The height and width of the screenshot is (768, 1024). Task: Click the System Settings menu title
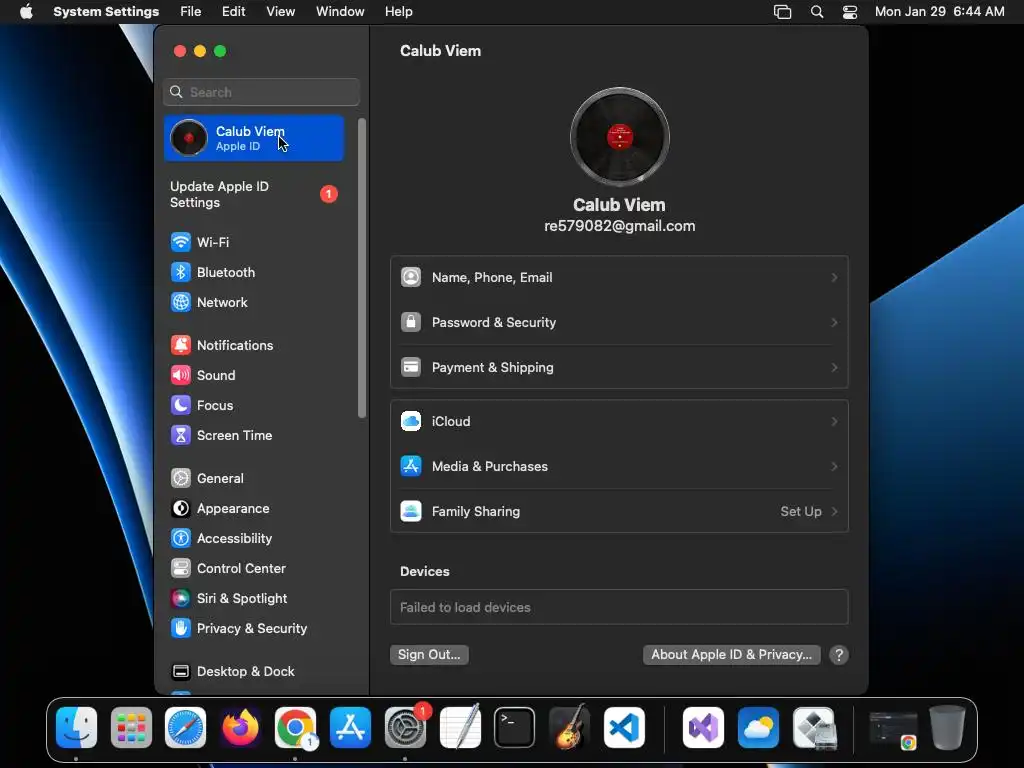coord(106,12)
